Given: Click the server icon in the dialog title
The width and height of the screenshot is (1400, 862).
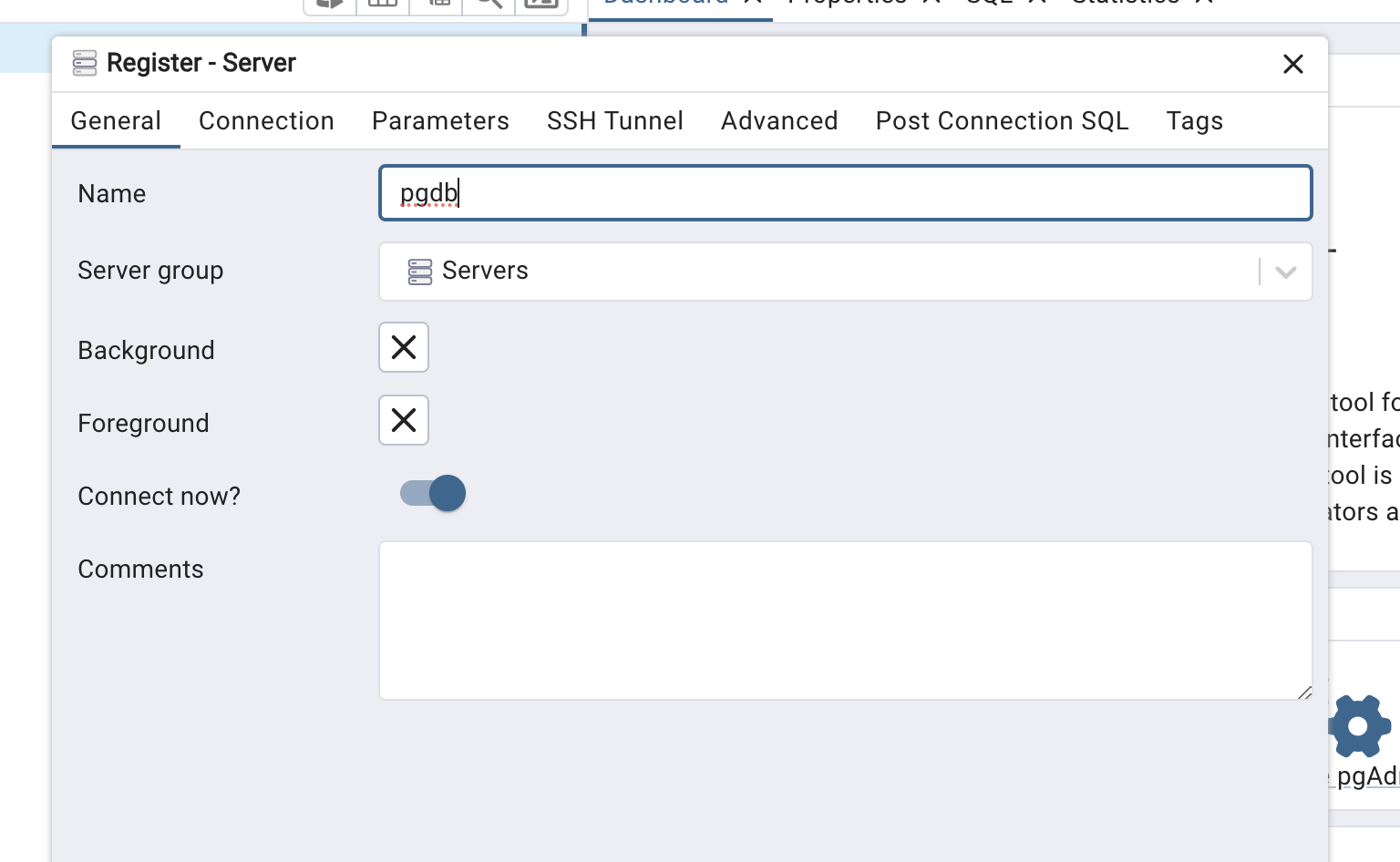Looking at the screenshot, I should 85,63.
